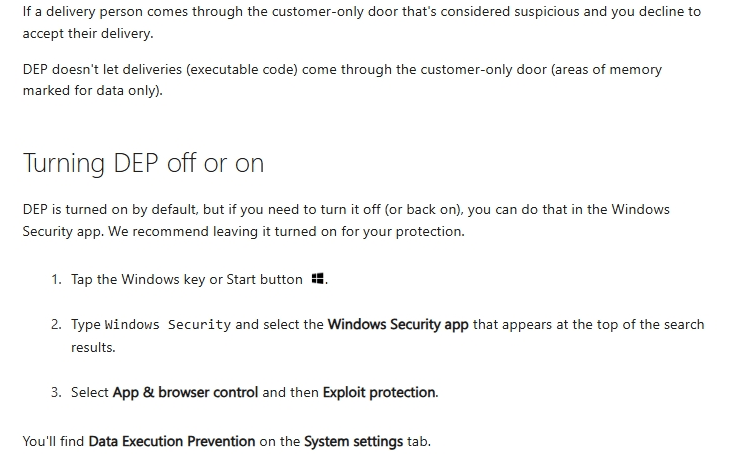Click the bold "Exploit protection" text
The height and width of the screenshot is (454, 737).
tap(379, 392)
